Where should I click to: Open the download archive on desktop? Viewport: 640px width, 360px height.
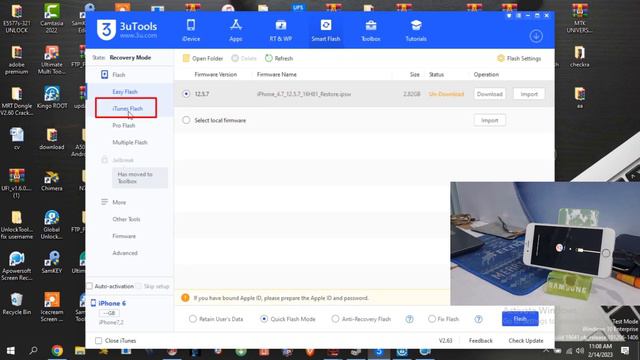(x=52, y=139)
